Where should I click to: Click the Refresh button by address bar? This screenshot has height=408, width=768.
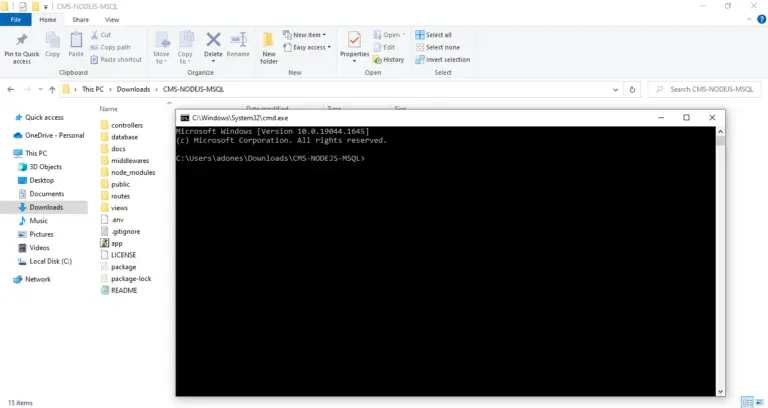(x=632, y=90)
